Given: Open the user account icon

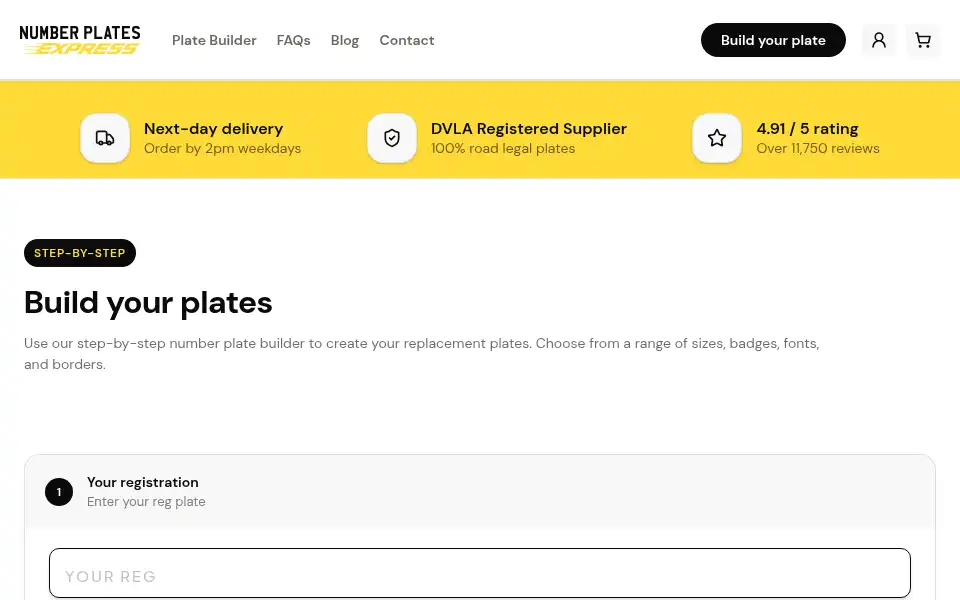Looking at the screenshot, I should click(x=879, y=40).
